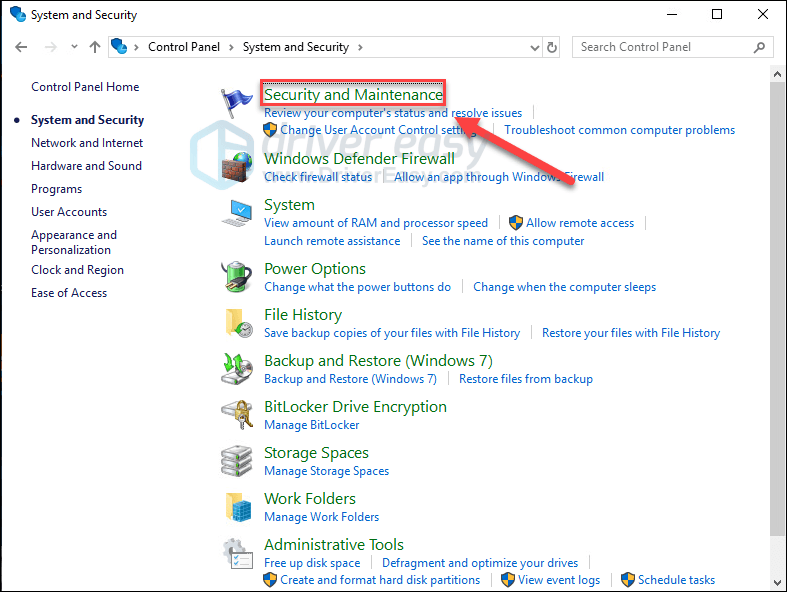This screenshot has width=787, height=592.
Task: Open Hardware and Sound category
Action: (86, 166)
